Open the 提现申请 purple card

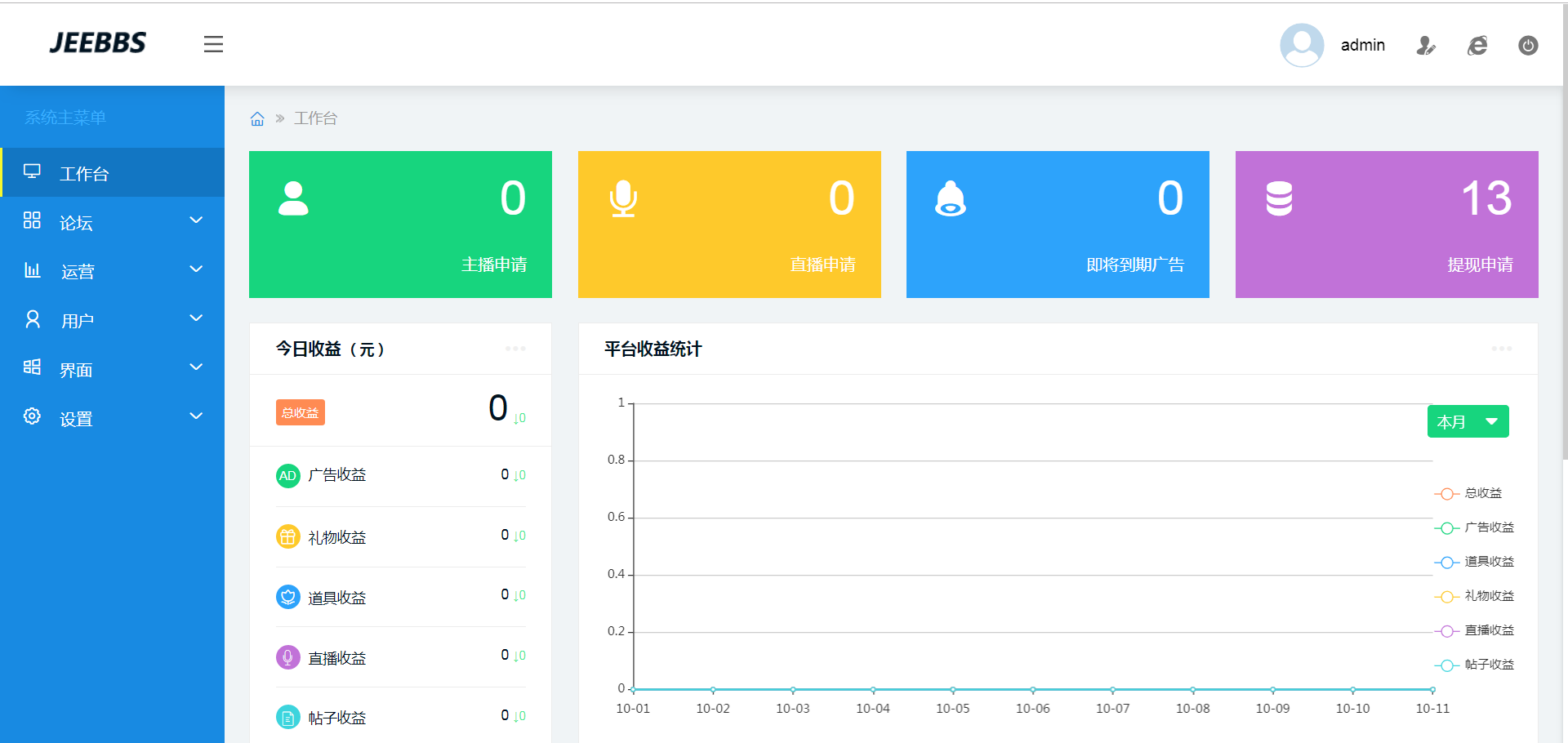[x=1386, y=225]
